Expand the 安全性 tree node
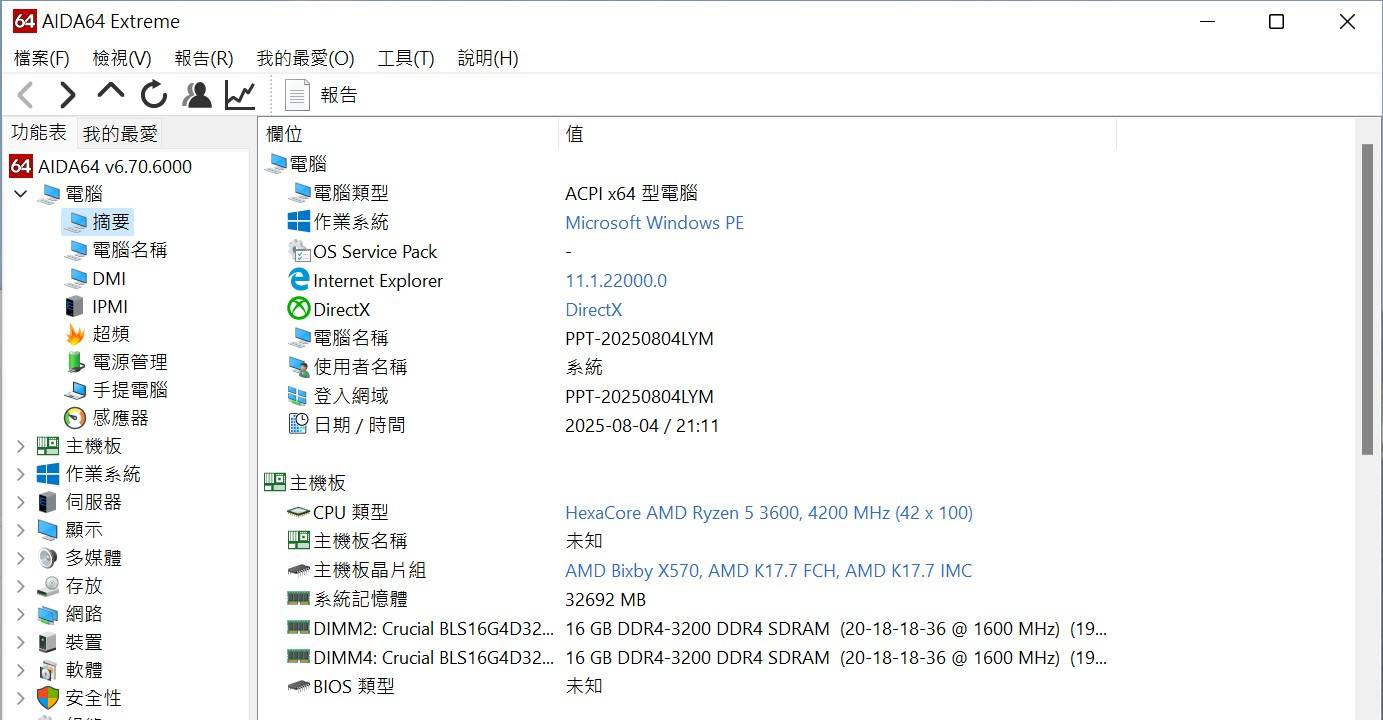The image size is (1383, 720). click(20, 698)
